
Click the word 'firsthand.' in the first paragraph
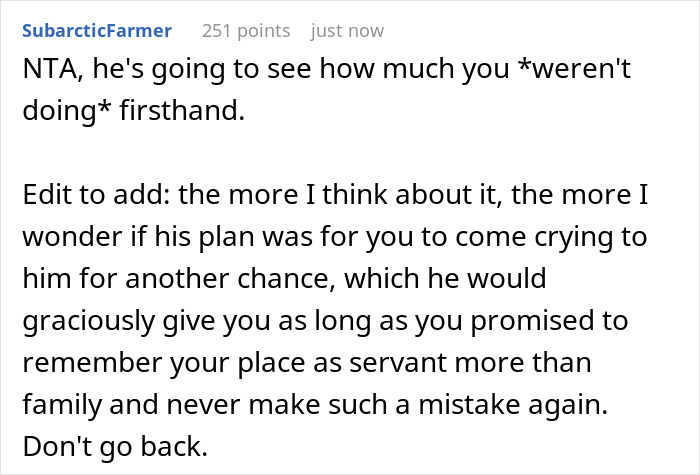click(x=183, y=113)
